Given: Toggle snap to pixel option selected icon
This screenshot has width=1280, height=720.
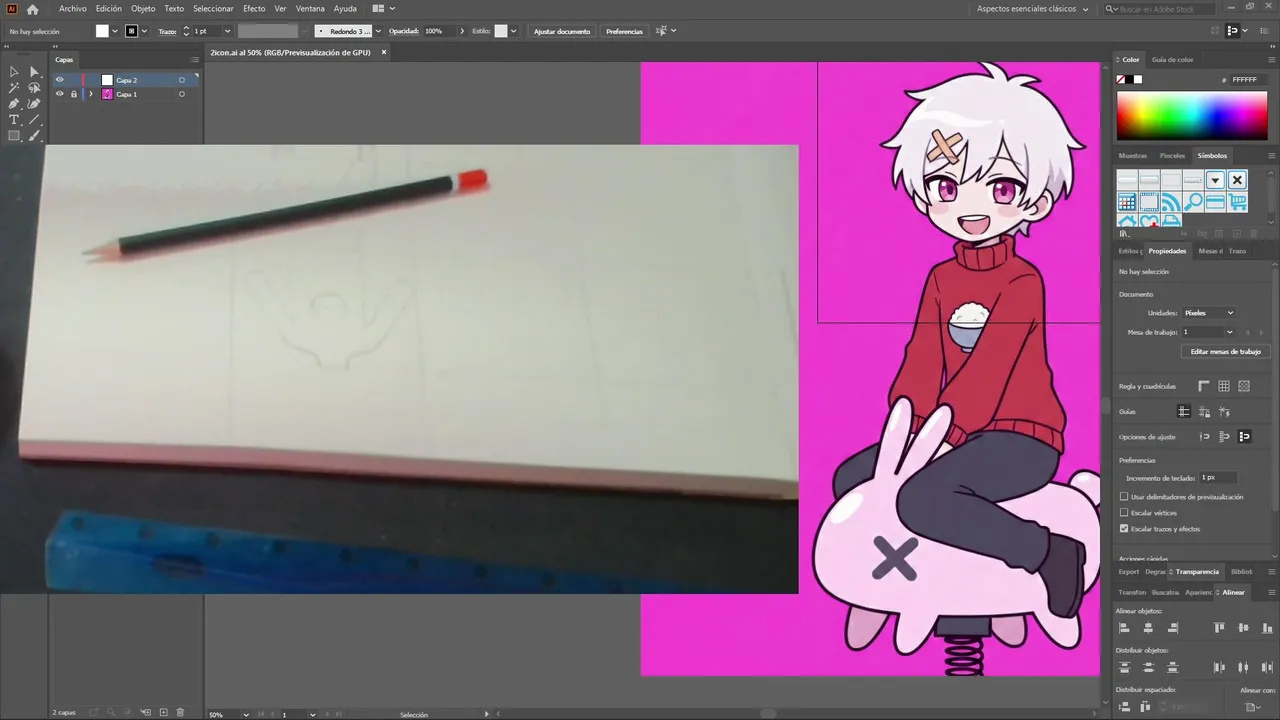Looking at the screenshot, I should click(1245, 436).
